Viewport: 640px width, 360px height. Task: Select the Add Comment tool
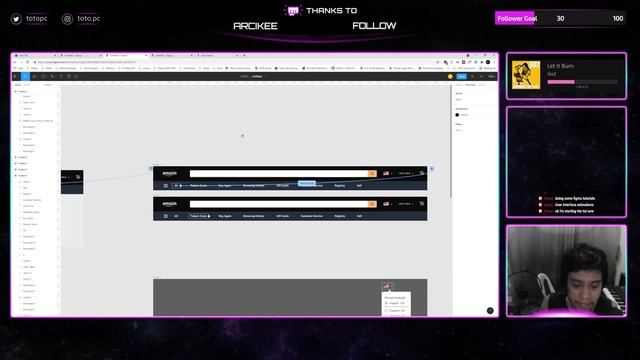[x=76, y=76]
